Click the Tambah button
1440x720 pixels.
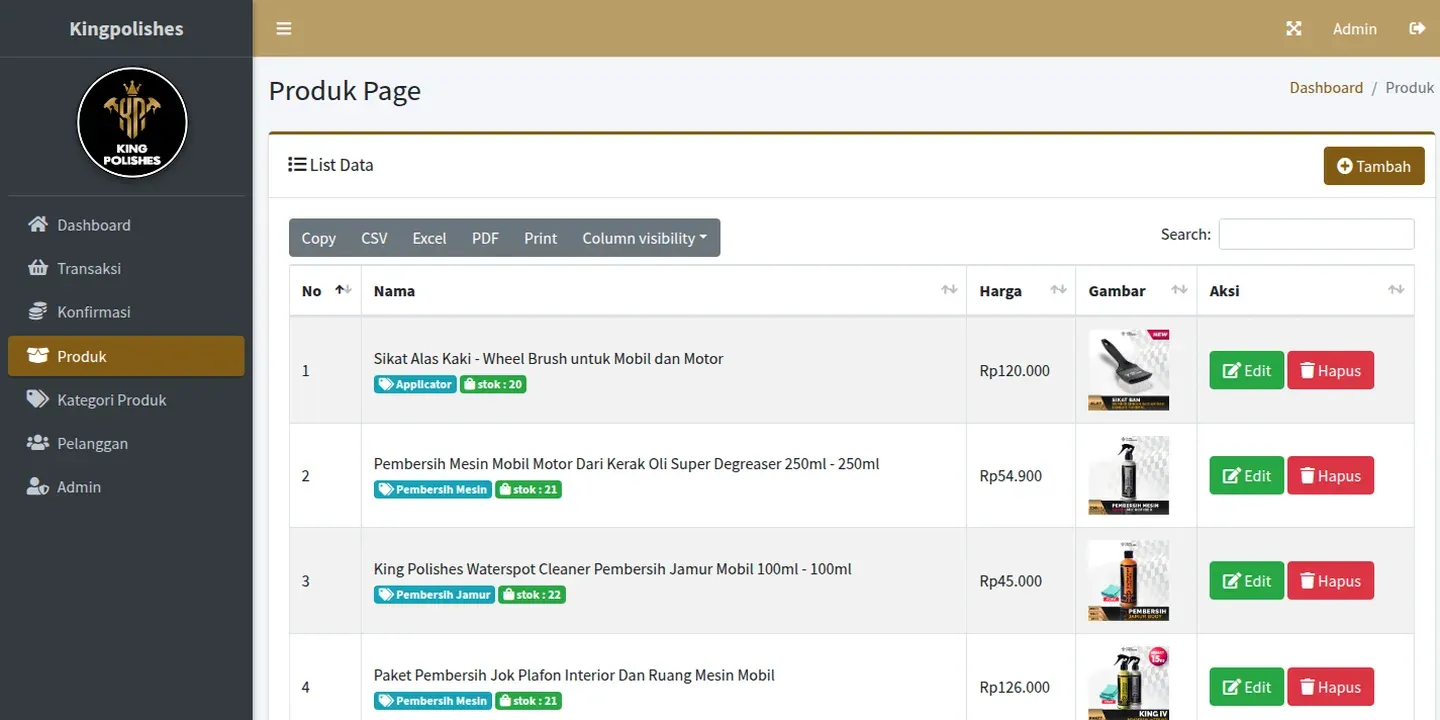pos(1374,166)
